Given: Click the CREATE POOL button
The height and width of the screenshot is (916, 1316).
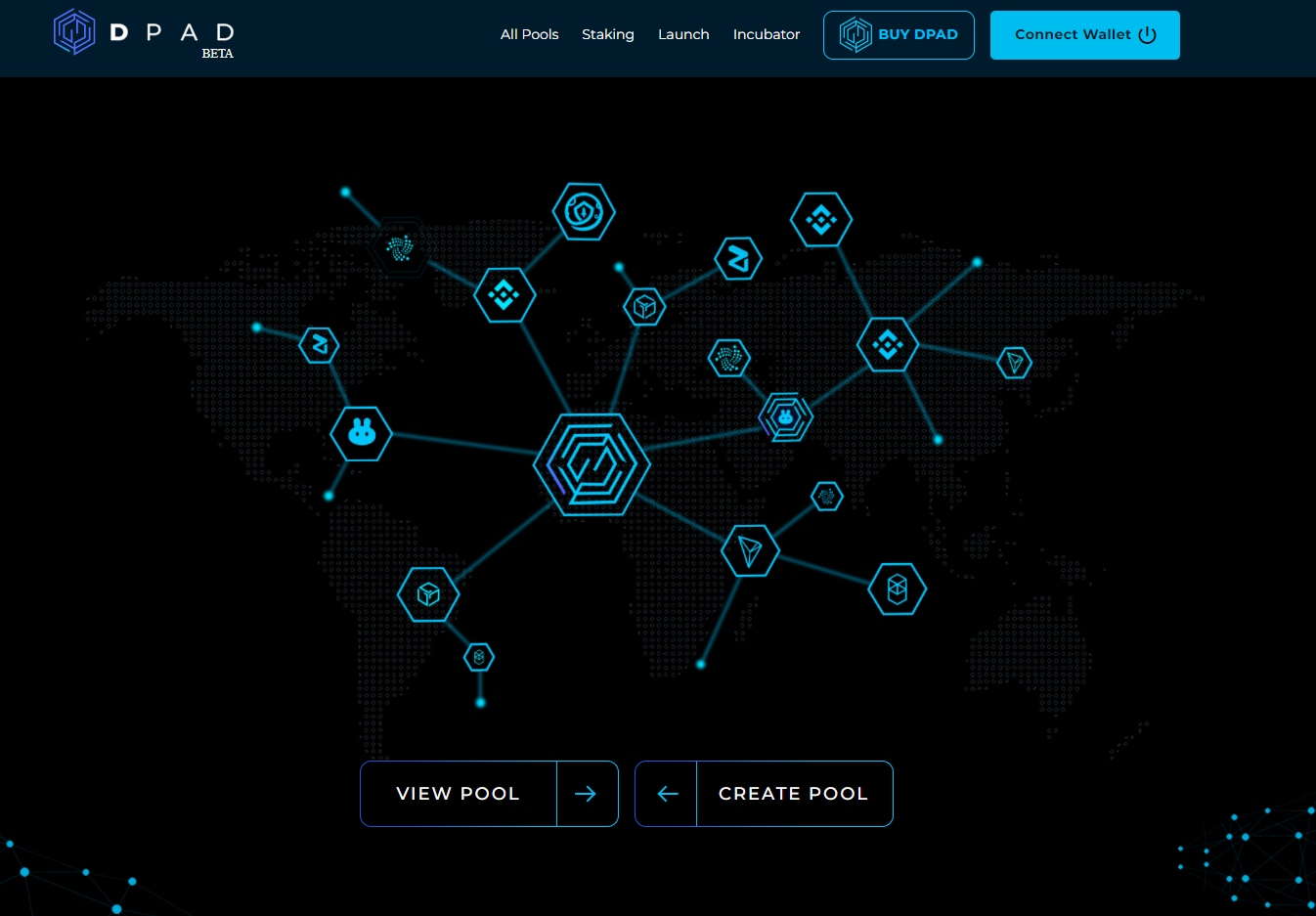Looking at the screenshot, I should [764, 794].
